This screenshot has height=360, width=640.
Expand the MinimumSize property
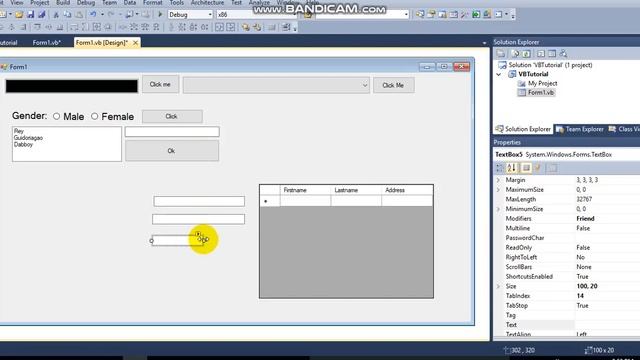498,209
